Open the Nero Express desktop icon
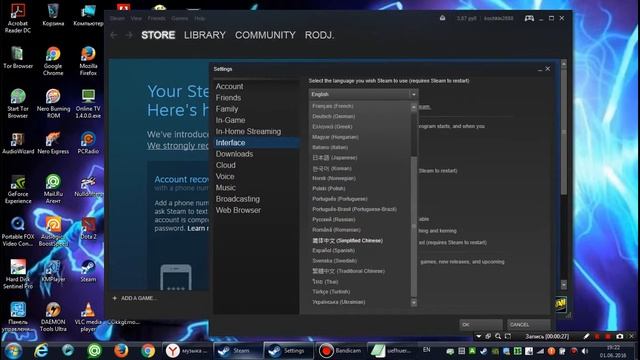The image size is (640, 360). tap(53, 143)
